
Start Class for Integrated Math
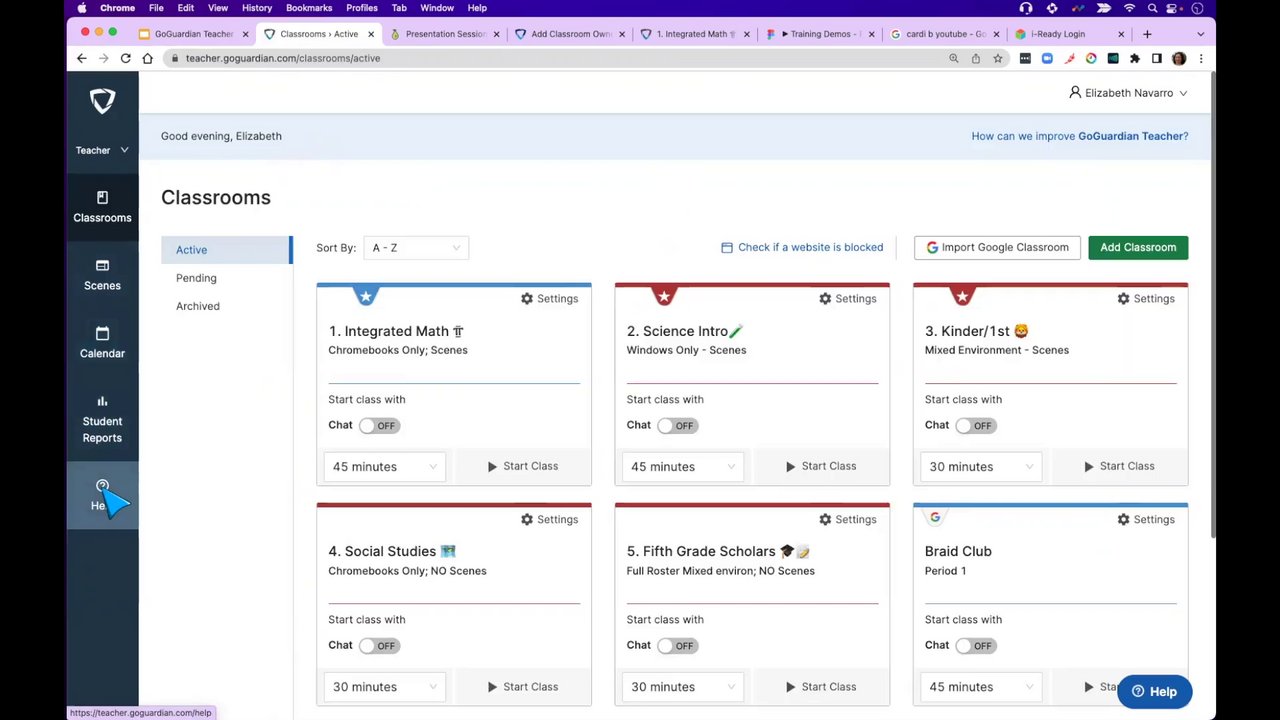[x=523, y=466]
